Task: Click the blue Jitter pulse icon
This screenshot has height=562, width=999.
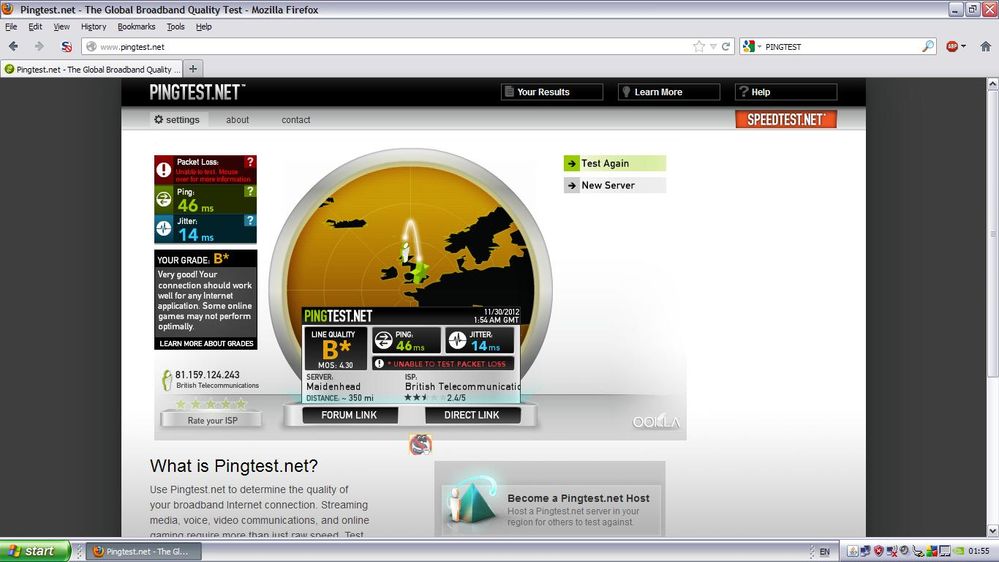Action: pos(164,228)
